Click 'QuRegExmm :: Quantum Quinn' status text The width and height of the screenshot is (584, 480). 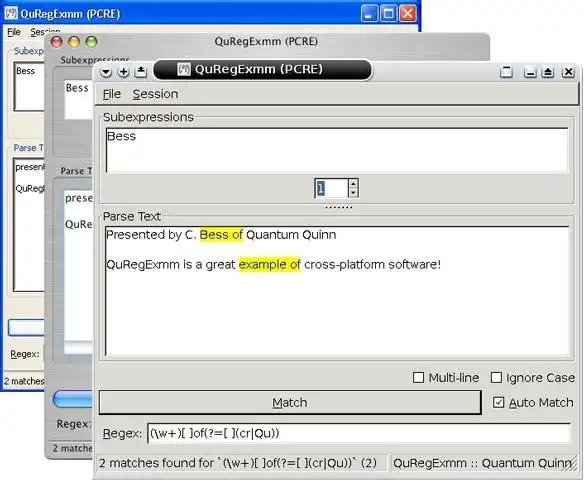(482, 463)
